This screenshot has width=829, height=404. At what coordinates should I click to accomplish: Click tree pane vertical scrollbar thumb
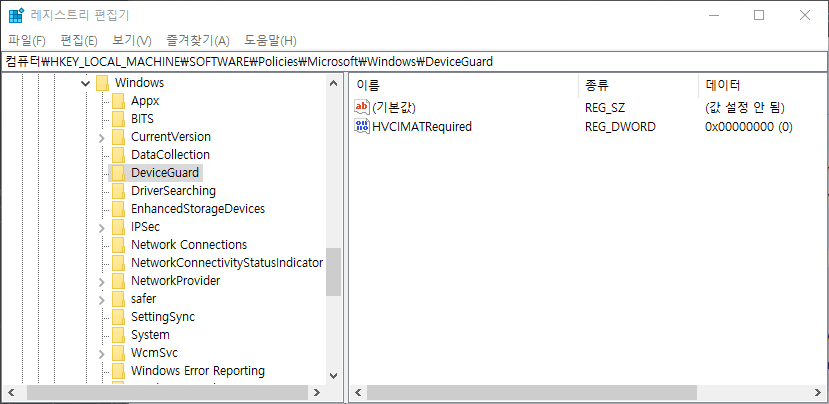[x=333, y=272]
